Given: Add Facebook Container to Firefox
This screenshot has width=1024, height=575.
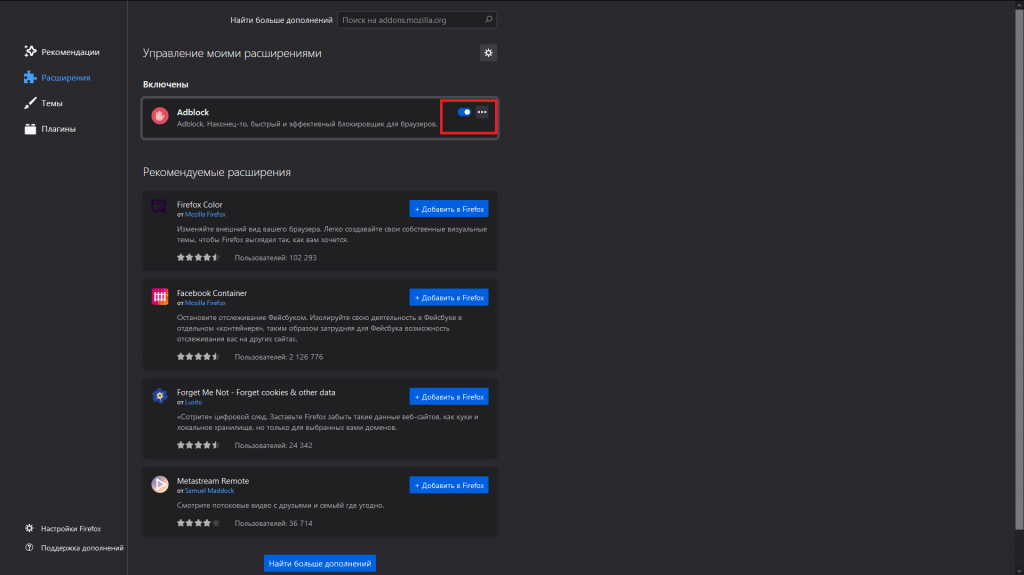Looking at the screenshot, I should click(x=449, y=298).
